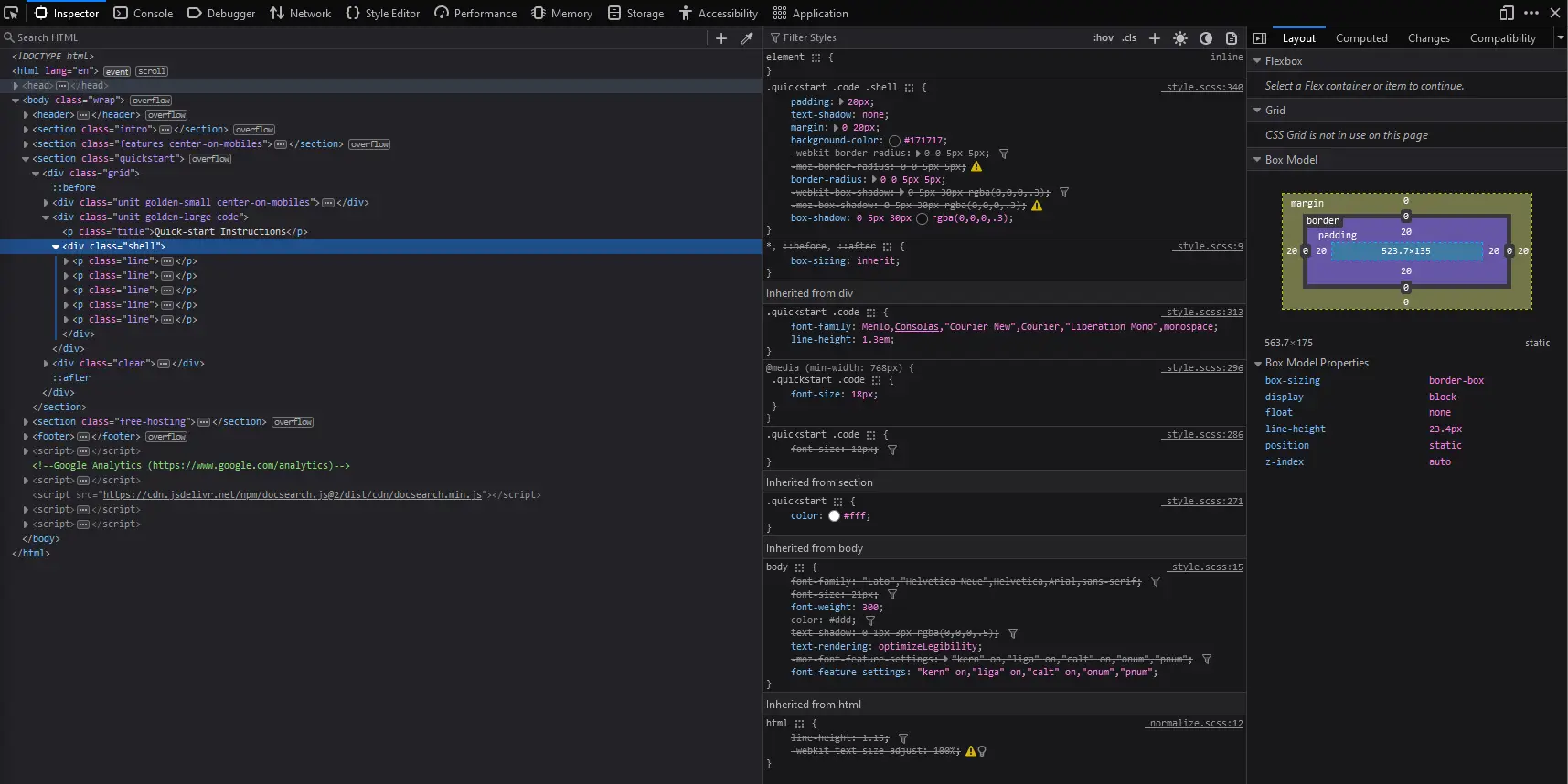The image size is (1568, 784).
Task: Edit the box model top margin value
Action: pos(1406,201)
